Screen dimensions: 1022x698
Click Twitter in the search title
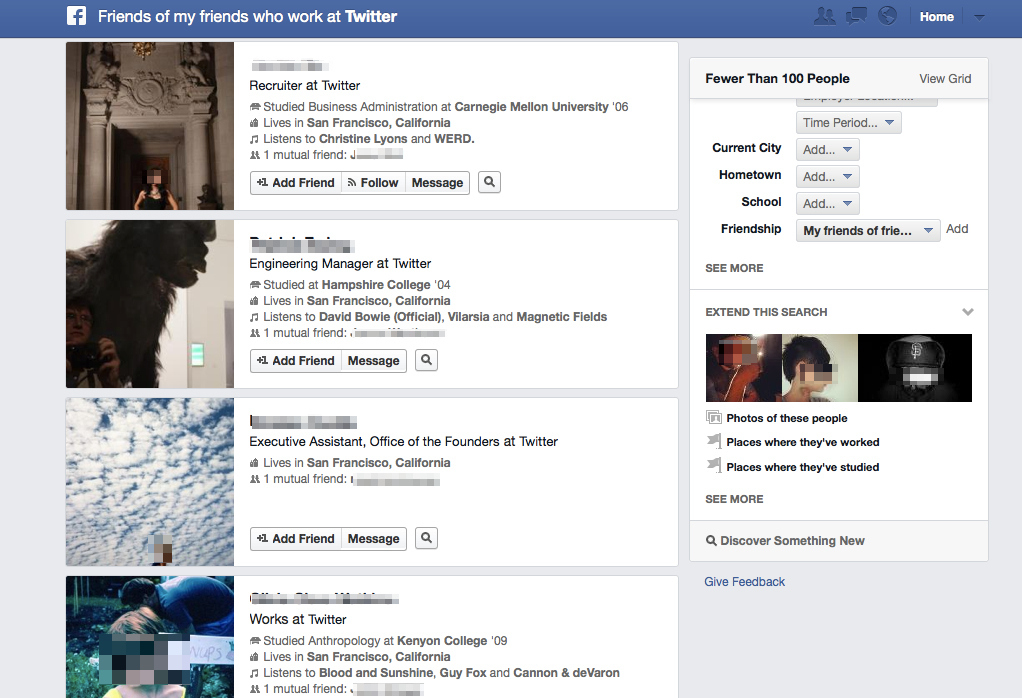click(x=371, y=16)
